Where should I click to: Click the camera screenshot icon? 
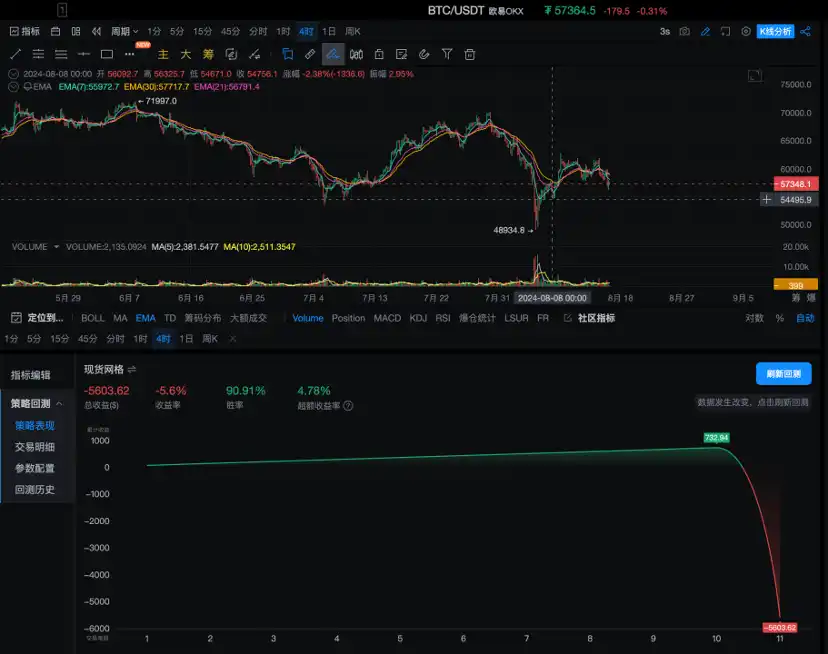click(684, 32)
